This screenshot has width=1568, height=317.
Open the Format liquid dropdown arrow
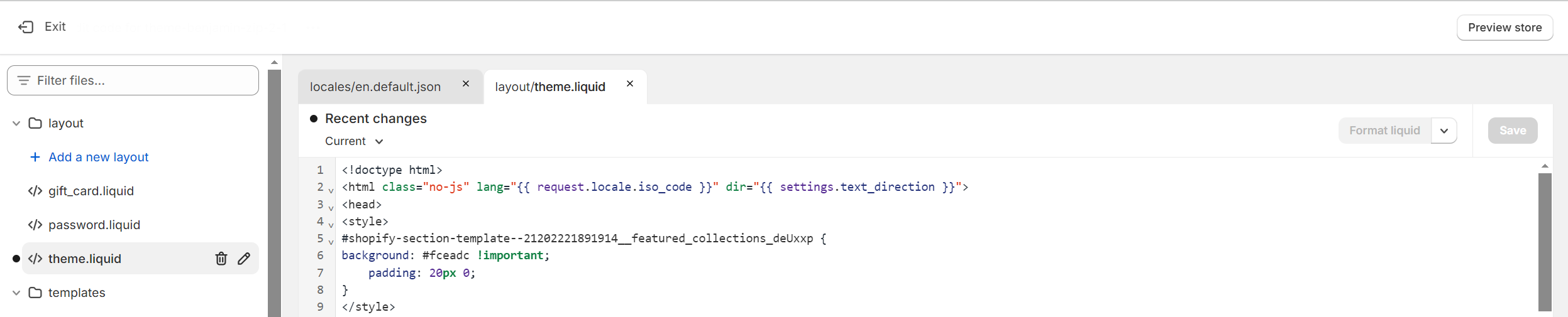point(1444,131)
